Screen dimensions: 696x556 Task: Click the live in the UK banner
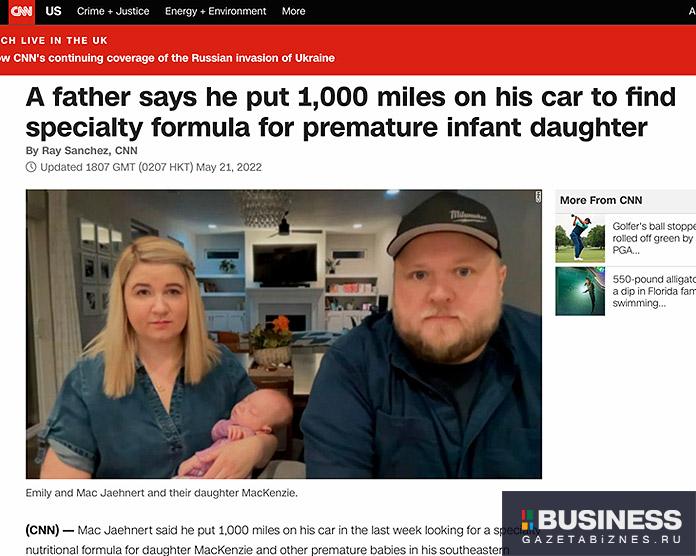[54, 40]
